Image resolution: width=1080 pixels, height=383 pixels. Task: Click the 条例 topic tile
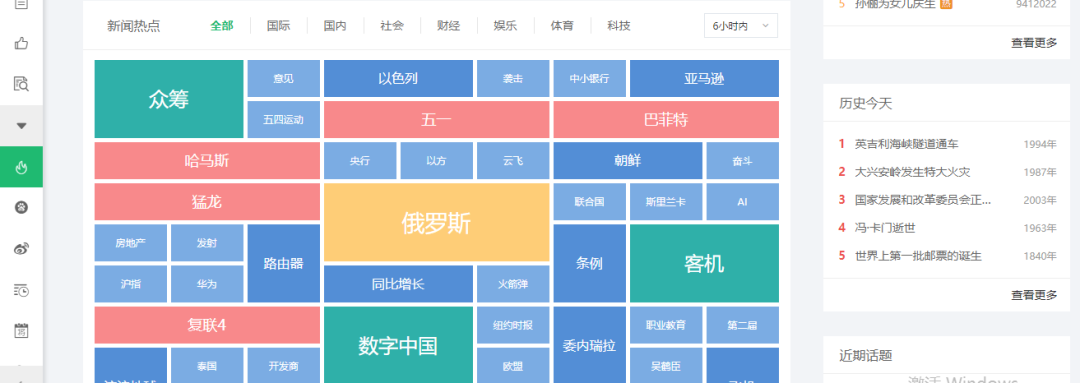click(590, 264)
